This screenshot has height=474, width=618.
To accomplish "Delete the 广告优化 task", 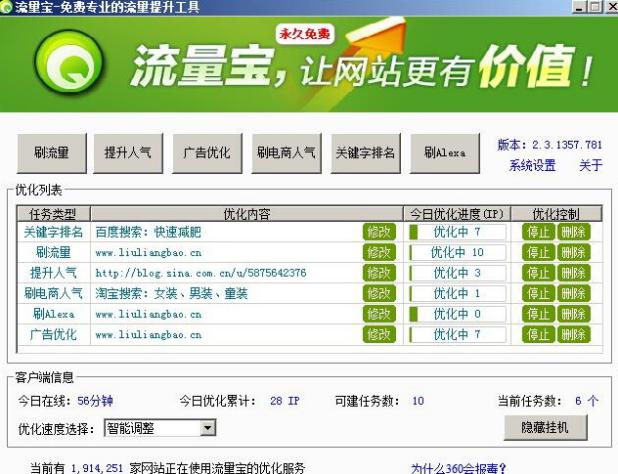I will click(x=573, y=335).
